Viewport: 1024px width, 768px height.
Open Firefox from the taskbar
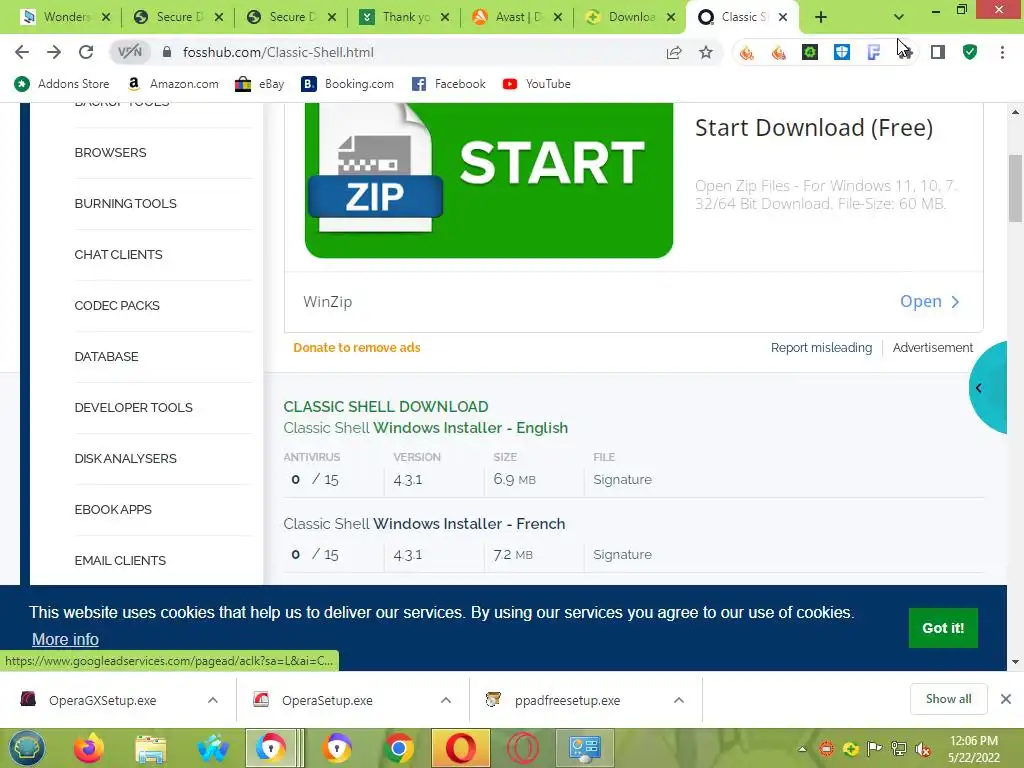pos(89,748)
